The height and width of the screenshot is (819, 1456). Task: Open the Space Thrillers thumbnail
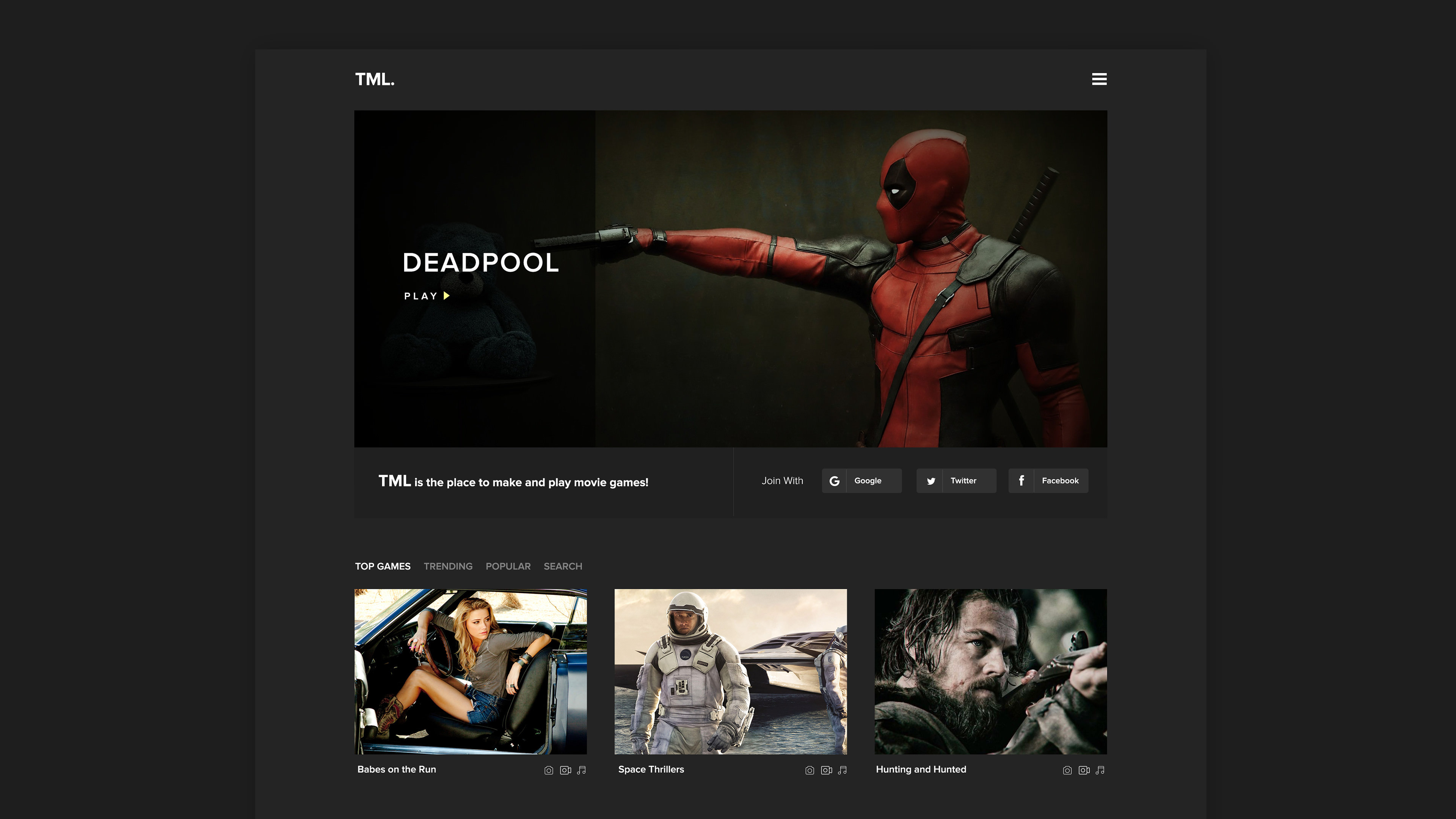coord(730,672)
